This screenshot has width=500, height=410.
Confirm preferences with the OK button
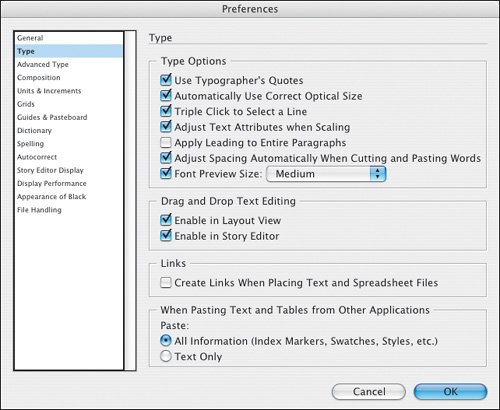click(450, 391)
